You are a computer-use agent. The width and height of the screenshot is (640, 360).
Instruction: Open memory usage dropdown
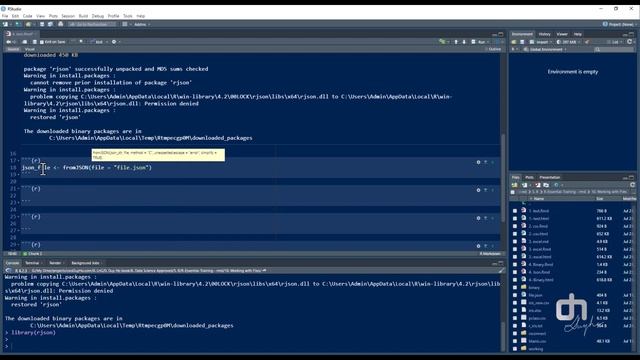point(568,42)
